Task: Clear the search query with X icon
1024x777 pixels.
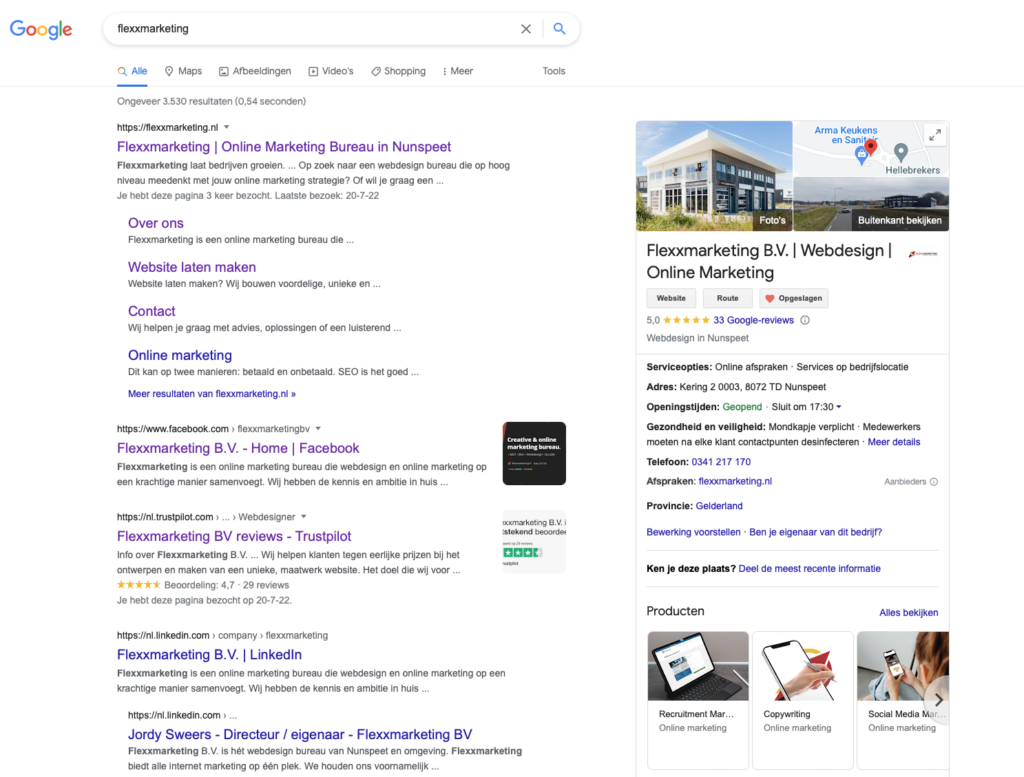Action: [526, 29]
